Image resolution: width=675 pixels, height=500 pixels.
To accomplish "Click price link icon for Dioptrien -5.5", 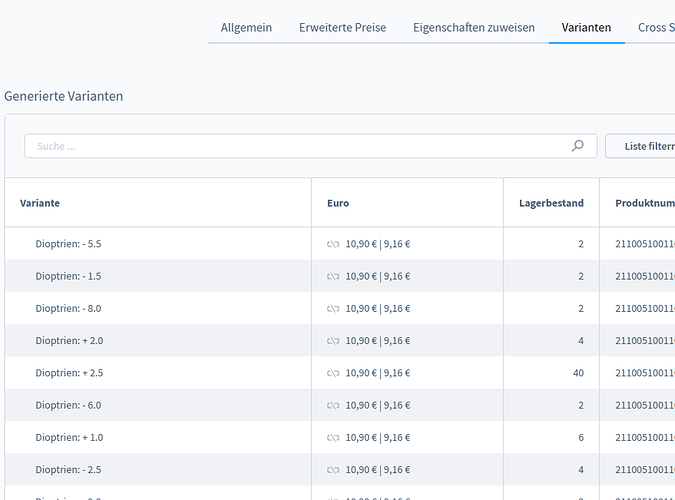I will [x=334, y=244].
